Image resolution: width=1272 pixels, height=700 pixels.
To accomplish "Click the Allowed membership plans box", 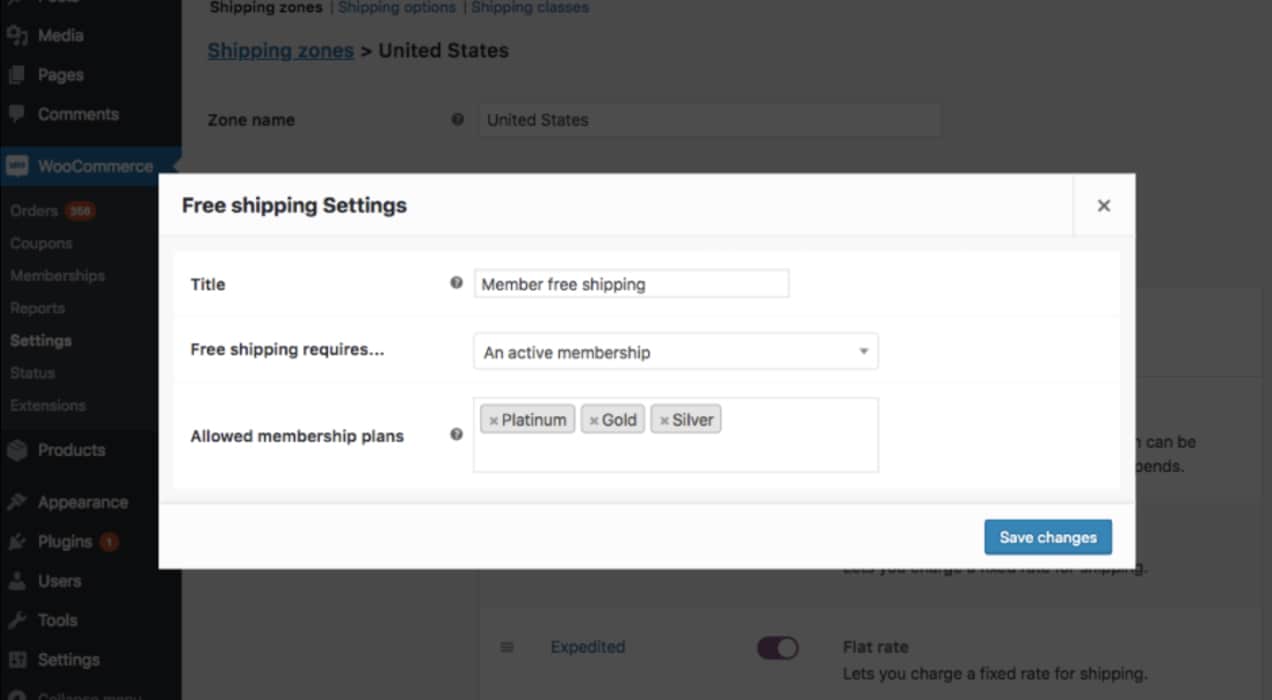I will point(676,435).
